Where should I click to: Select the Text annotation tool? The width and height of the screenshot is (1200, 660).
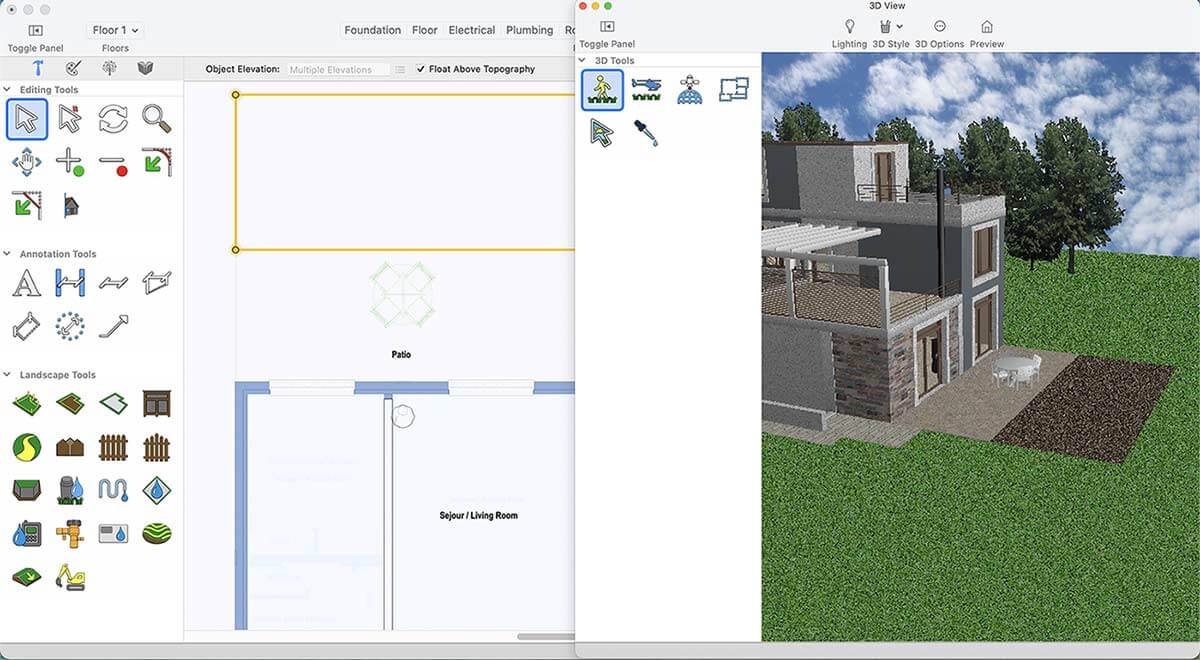tap(26, 283)
